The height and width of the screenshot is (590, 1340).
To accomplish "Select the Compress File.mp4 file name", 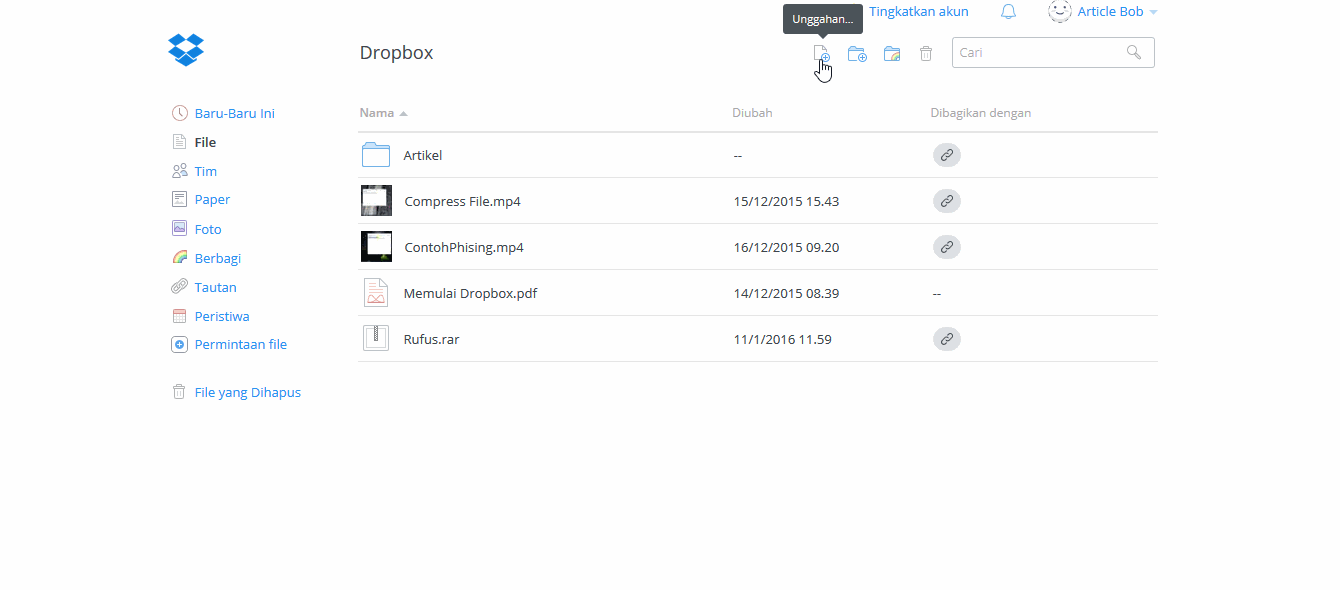I will 462,201.
